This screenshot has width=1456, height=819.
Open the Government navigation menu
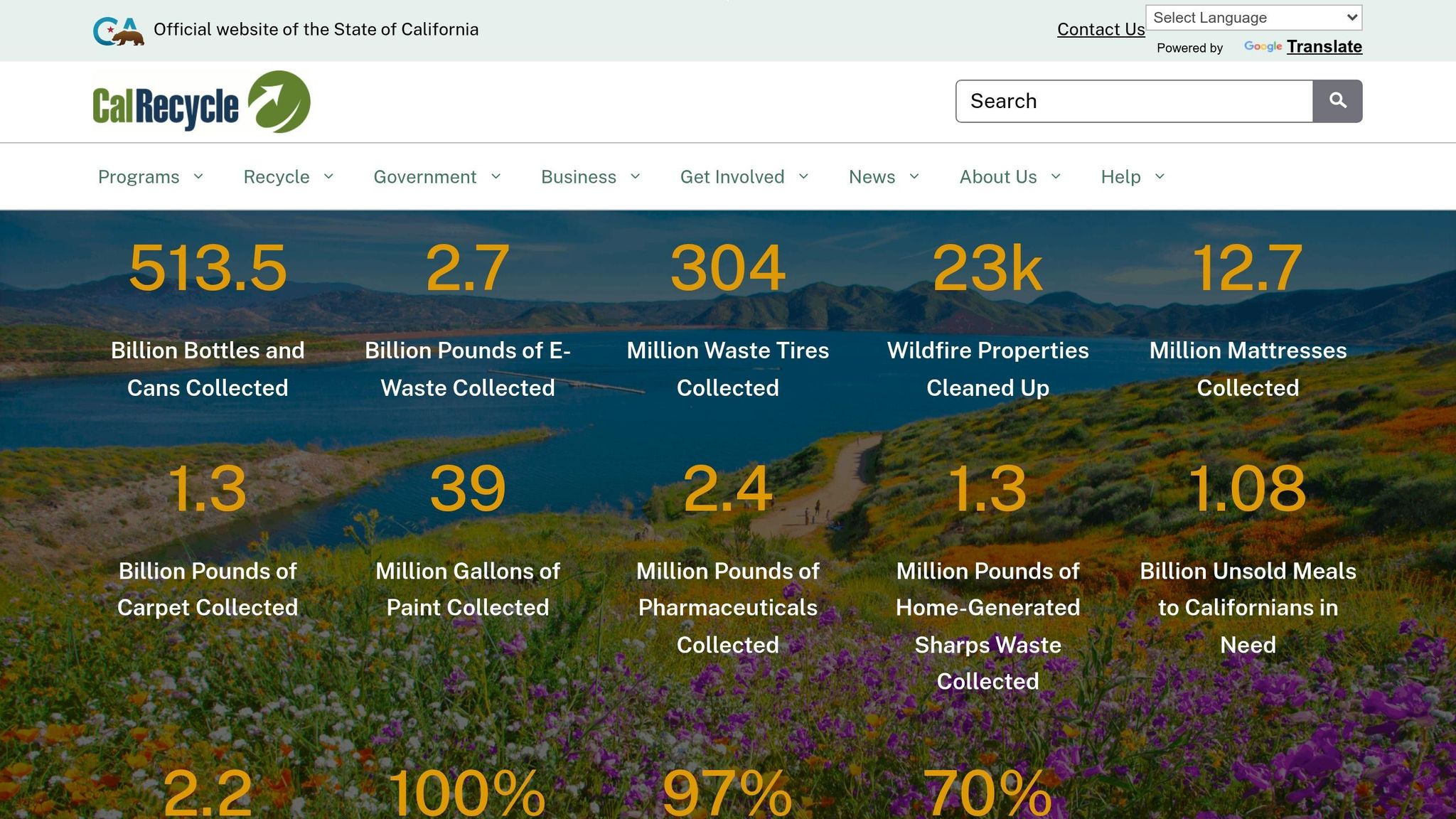[x=425, y=177]
